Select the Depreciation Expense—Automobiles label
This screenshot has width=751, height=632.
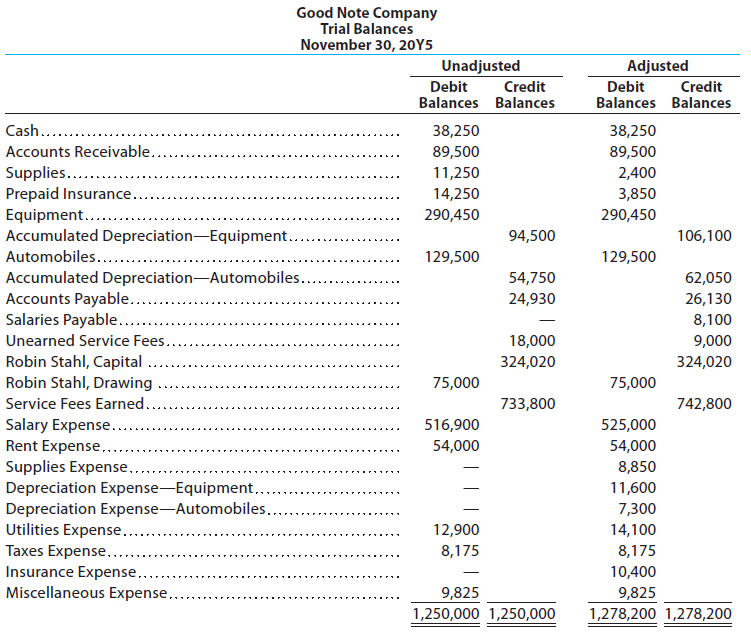point(136,509)
